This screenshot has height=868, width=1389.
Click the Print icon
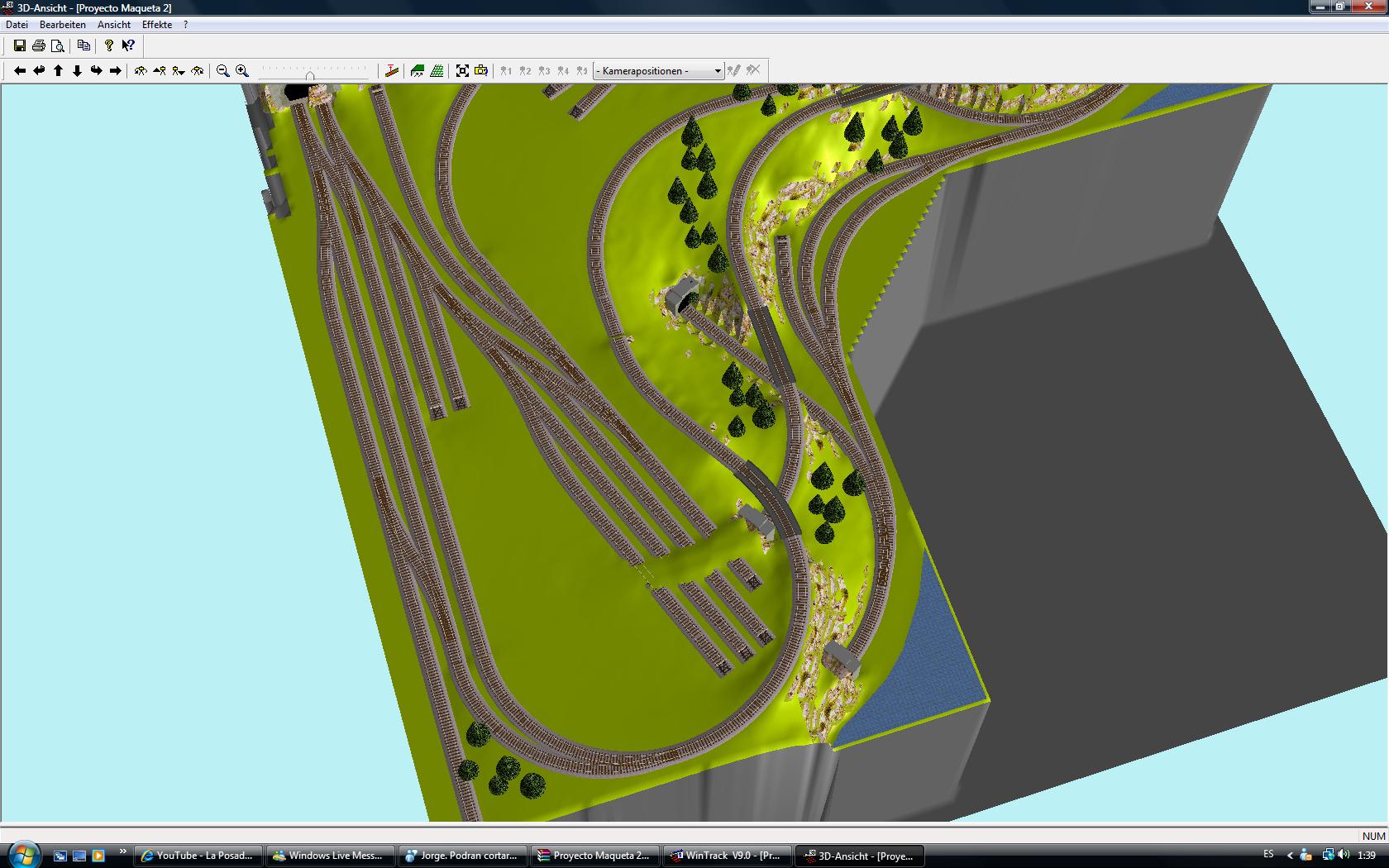pos(39,46)
